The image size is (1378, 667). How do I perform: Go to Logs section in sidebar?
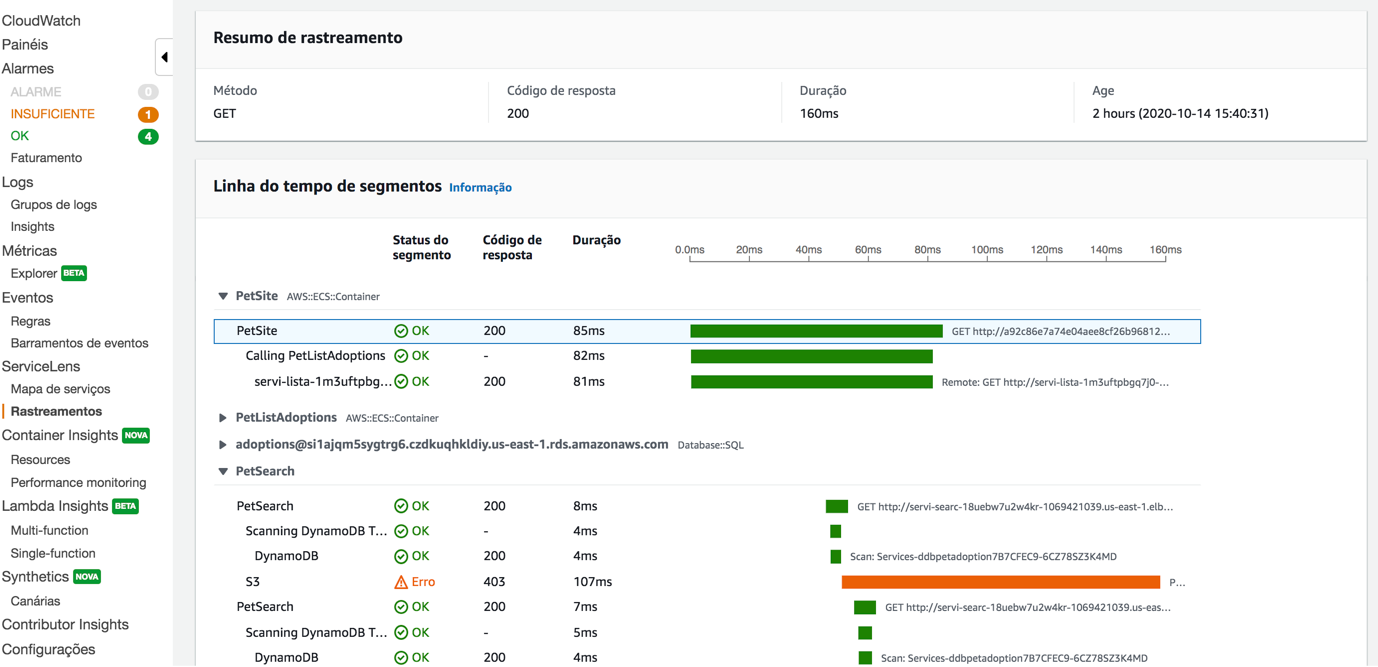[17, 182]
